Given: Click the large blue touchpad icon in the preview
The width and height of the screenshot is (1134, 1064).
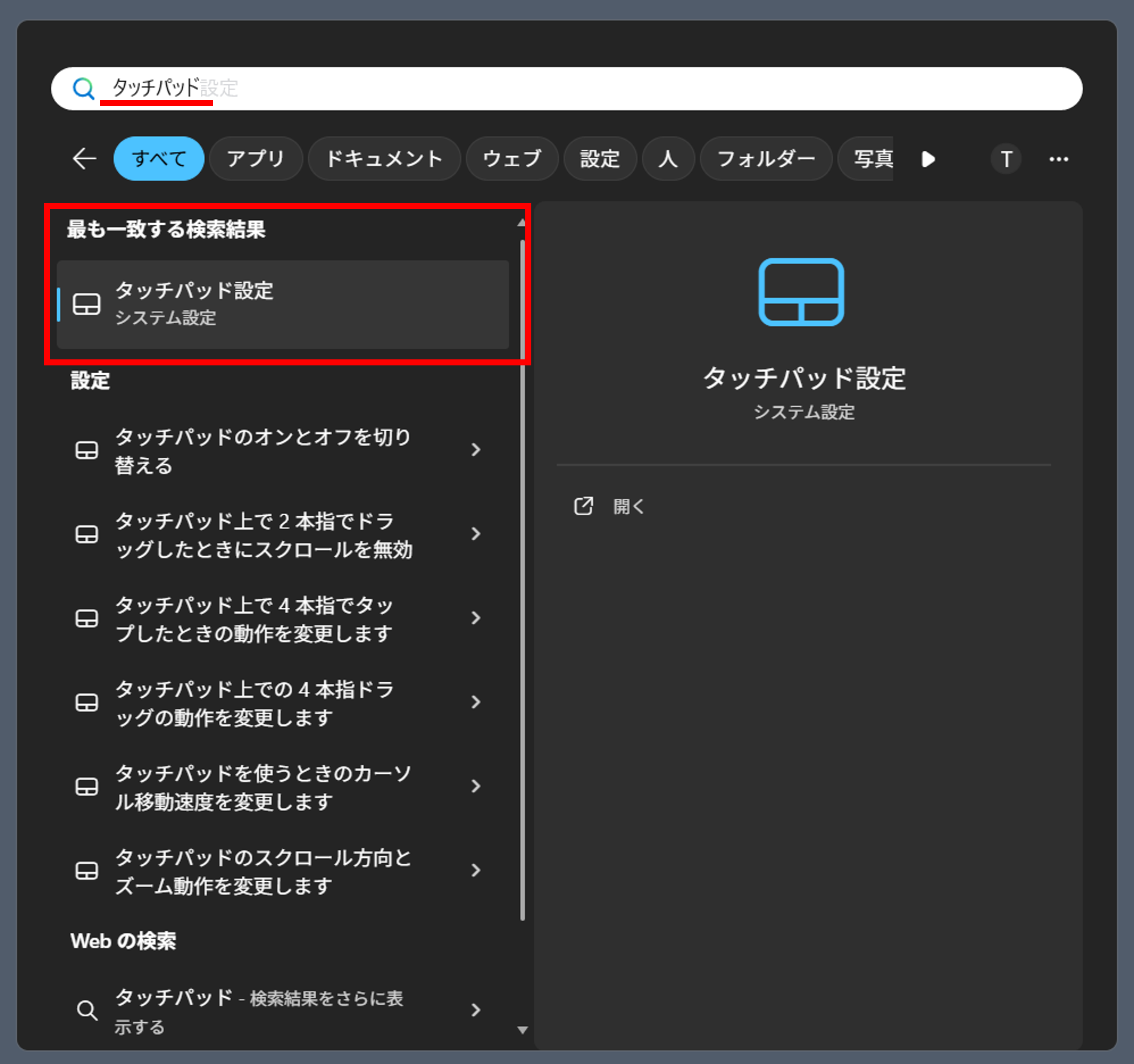Looking at the screenshot, I should pyautogui.click(x=801, y=292).
